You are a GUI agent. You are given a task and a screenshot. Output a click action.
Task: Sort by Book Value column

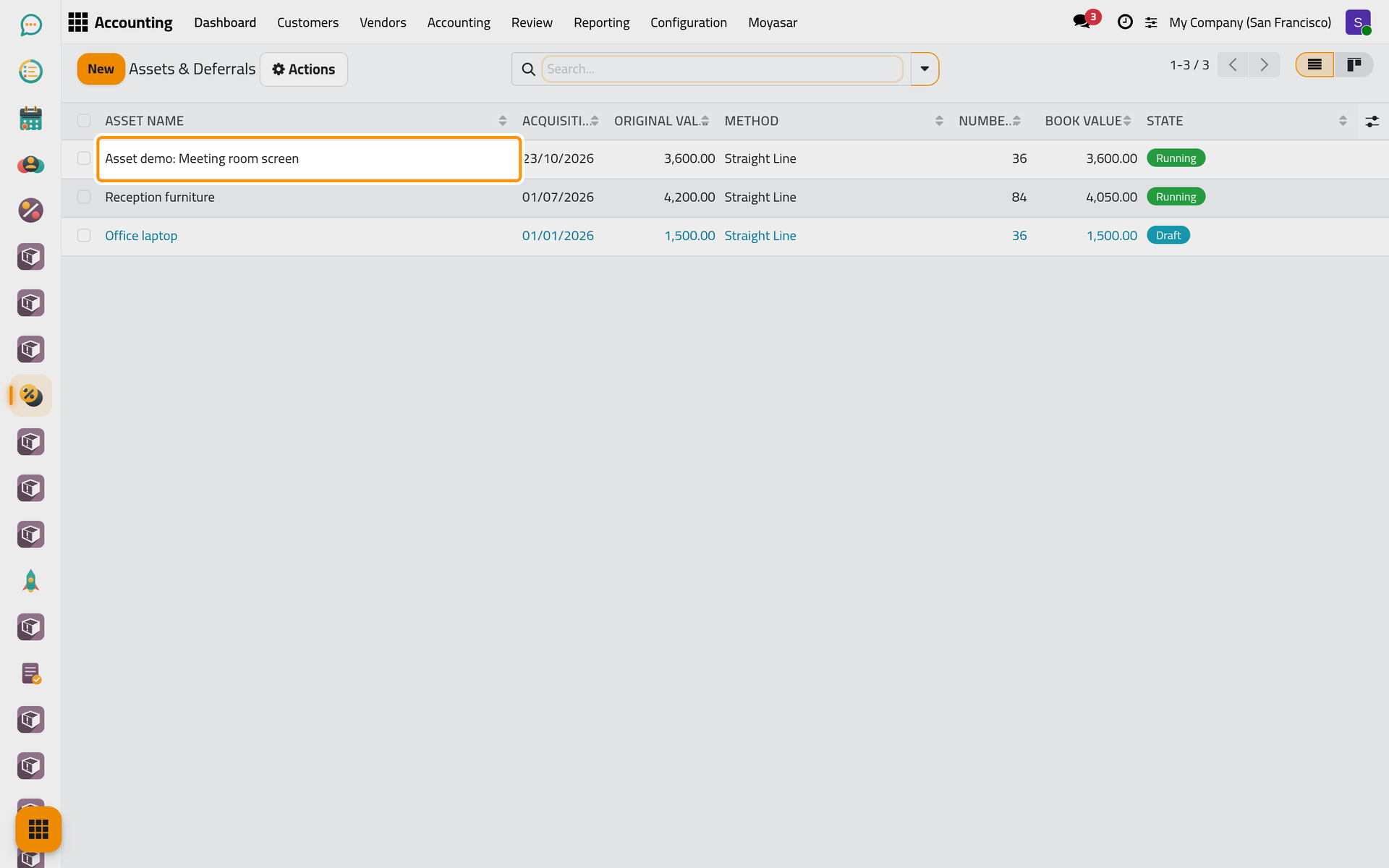1087,121
